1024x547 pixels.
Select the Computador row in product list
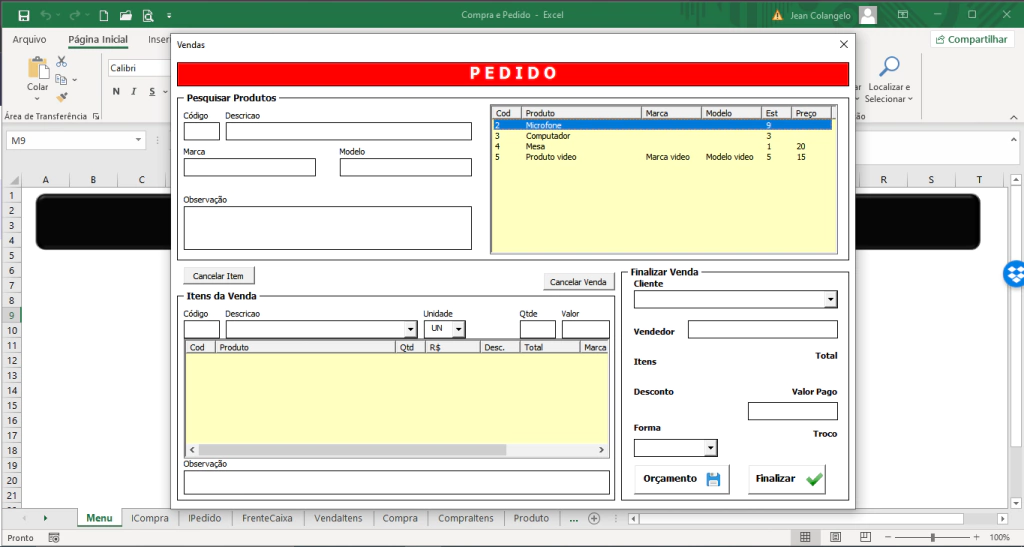click(548, 135)
